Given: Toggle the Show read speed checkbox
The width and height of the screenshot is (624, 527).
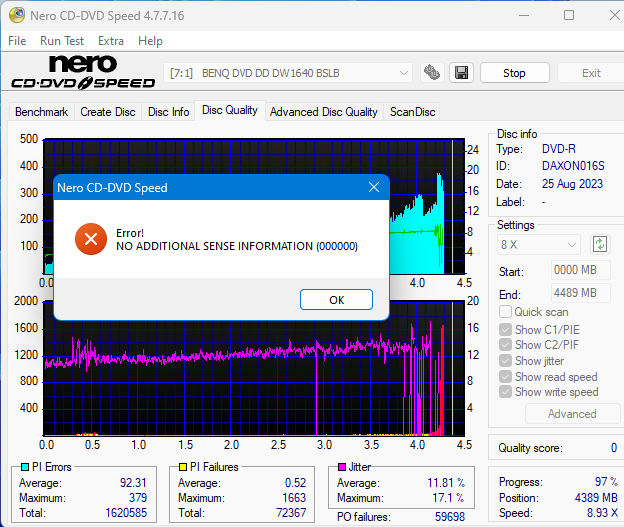Looking at the screenshot, I should (505, 376).
